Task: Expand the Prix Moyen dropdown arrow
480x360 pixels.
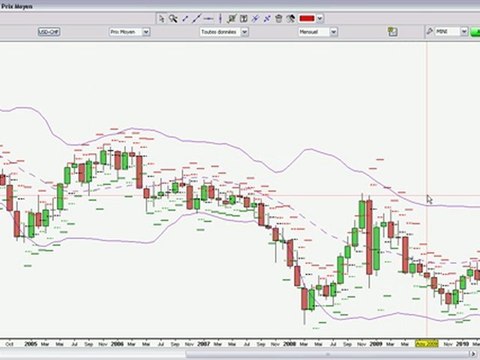Action: [146, 32]
